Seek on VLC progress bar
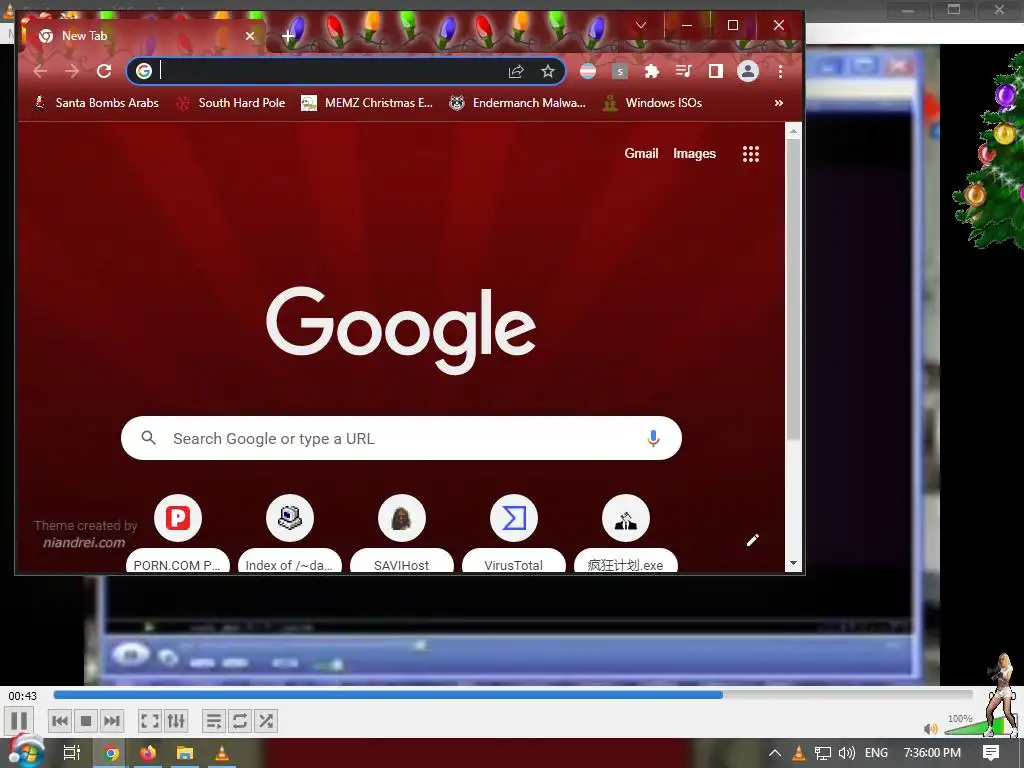The image size is (1024, 768). (x=513, y=695)
